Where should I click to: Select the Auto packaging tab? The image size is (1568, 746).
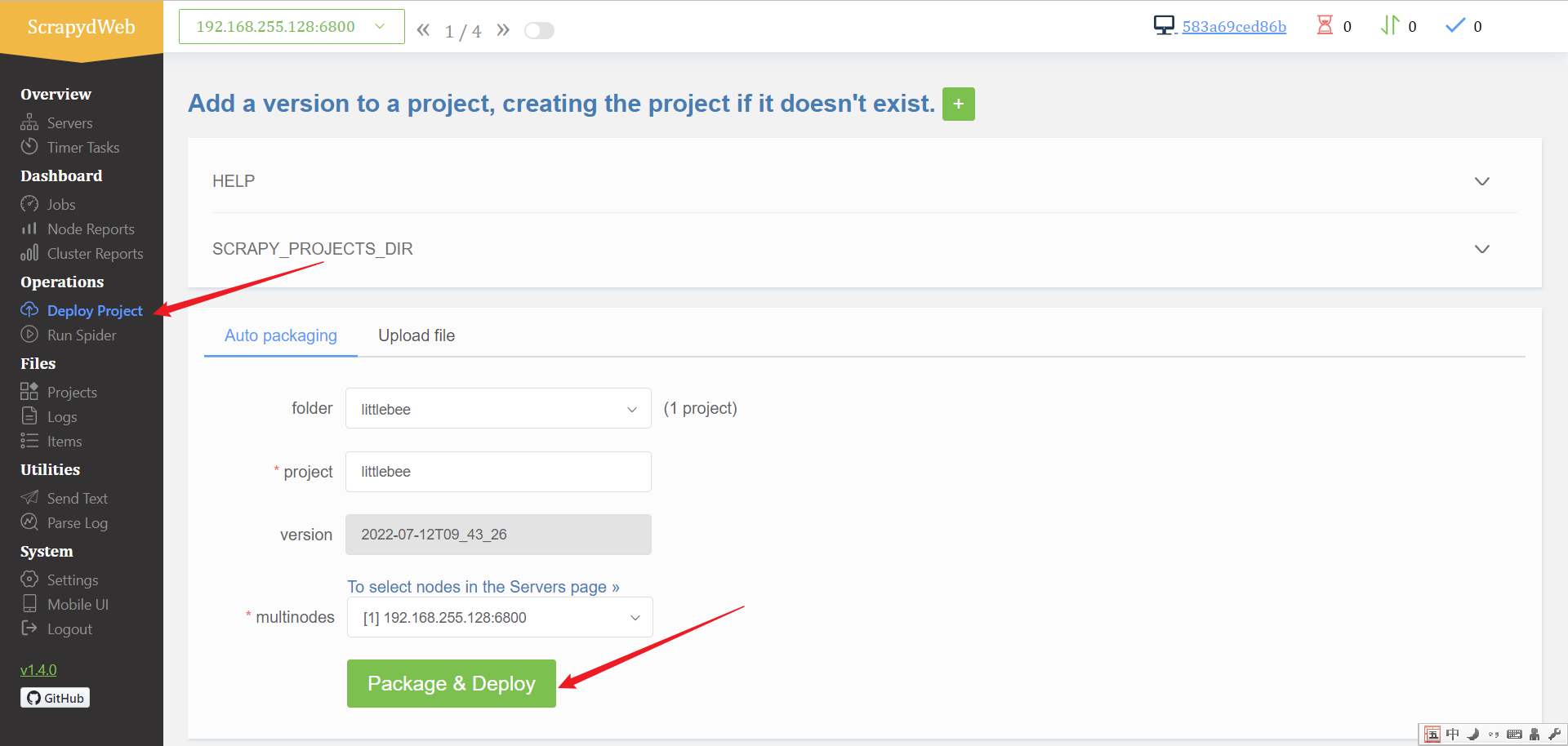coord(280,335)
